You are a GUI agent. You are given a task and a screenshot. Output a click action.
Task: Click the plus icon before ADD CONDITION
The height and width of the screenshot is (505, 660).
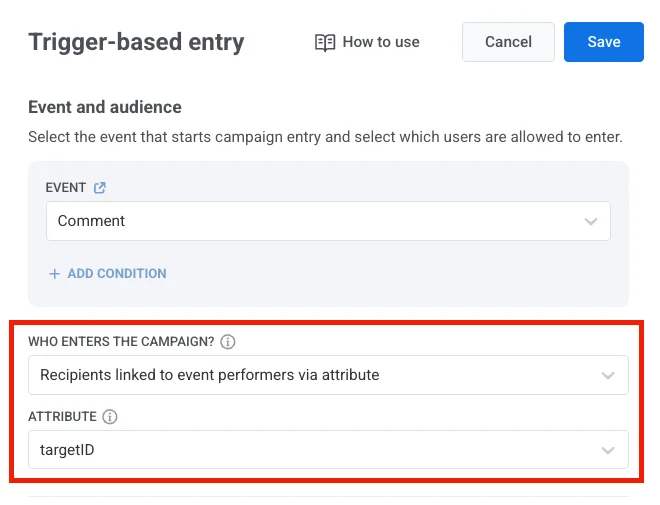[55, 273]
